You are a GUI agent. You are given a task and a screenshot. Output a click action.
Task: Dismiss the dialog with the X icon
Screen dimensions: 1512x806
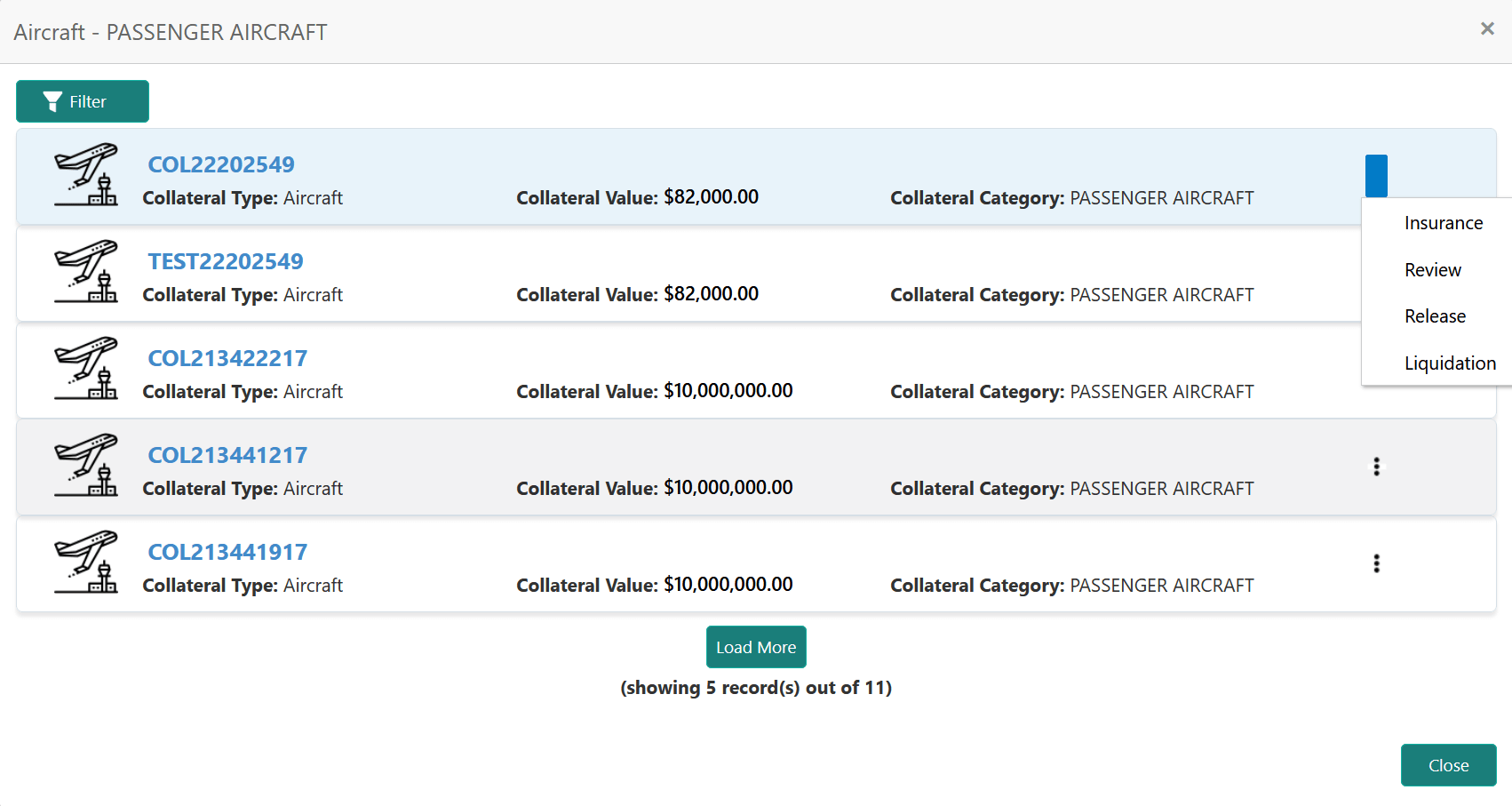(x=1487, y=29)
